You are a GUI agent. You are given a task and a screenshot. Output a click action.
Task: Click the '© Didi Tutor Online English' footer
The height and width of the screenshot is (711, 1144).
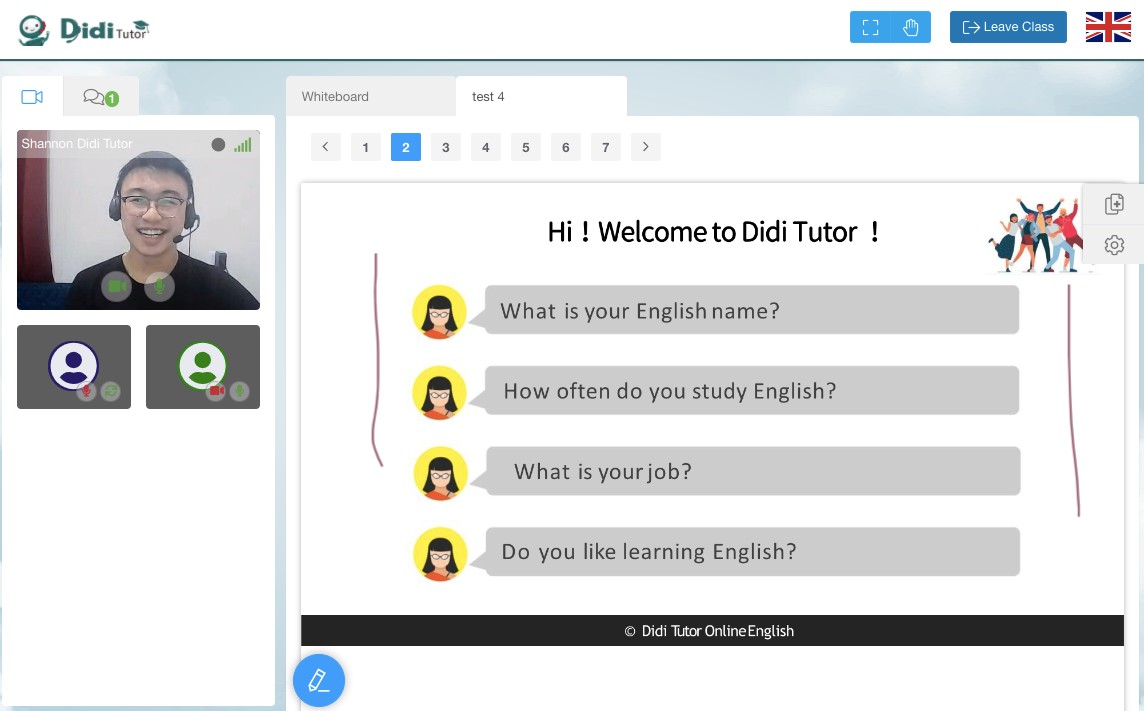pyautogui.click(x=709, y=631)
